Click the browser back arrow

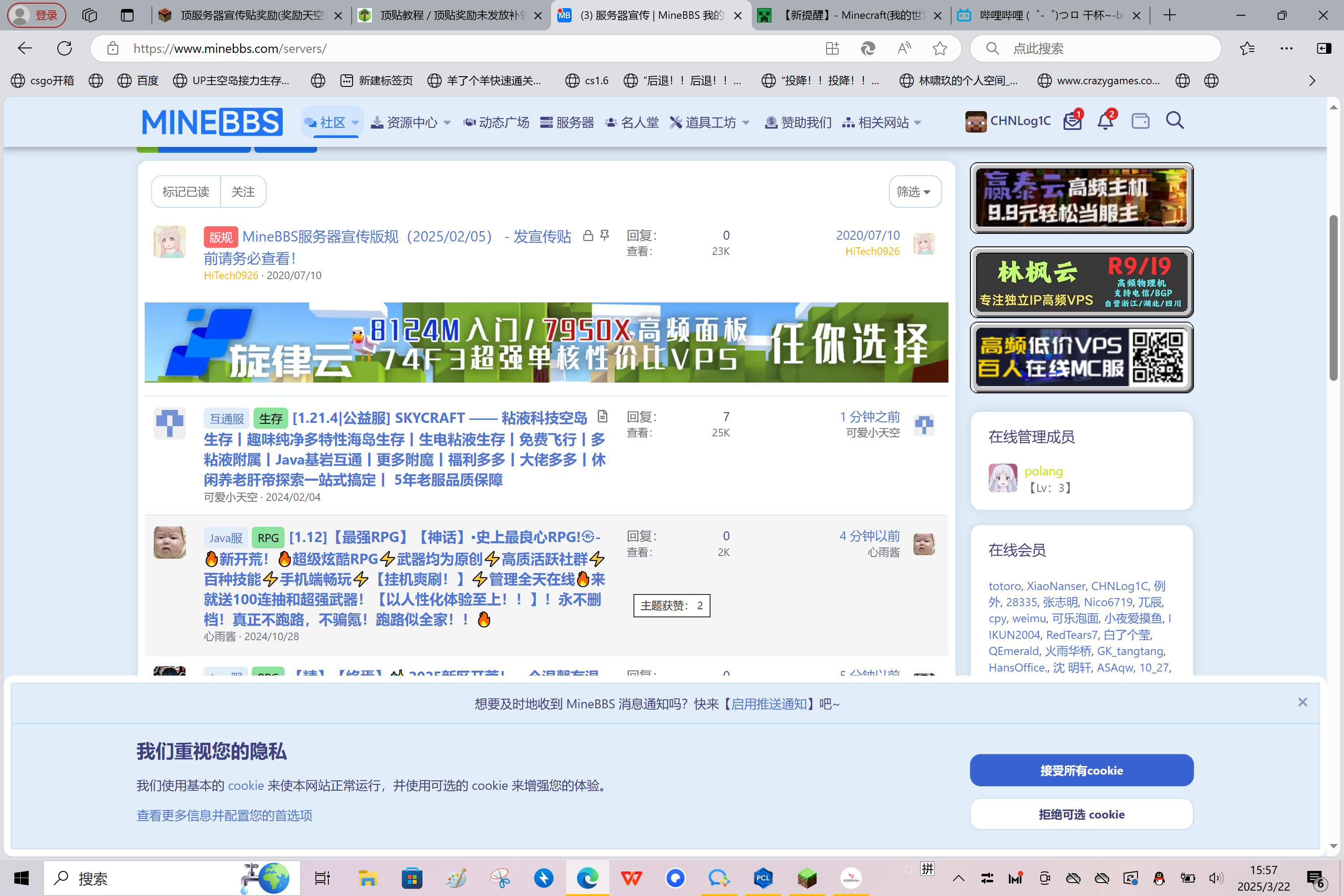tap(25, 48)
